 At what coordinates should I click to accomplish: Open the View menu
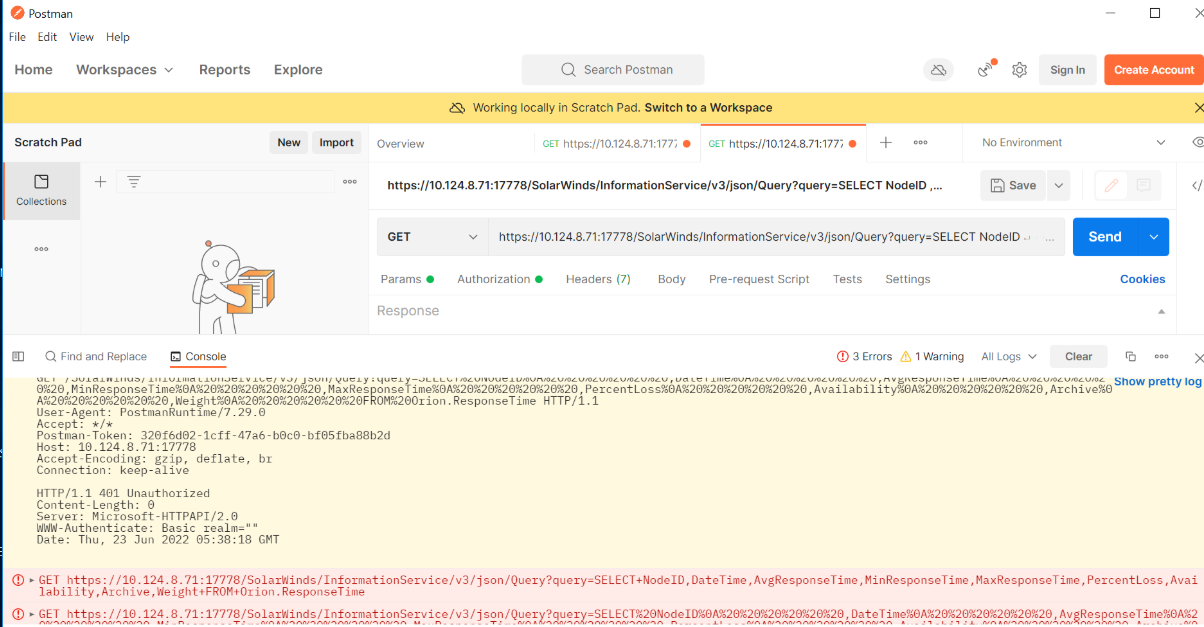81,37
